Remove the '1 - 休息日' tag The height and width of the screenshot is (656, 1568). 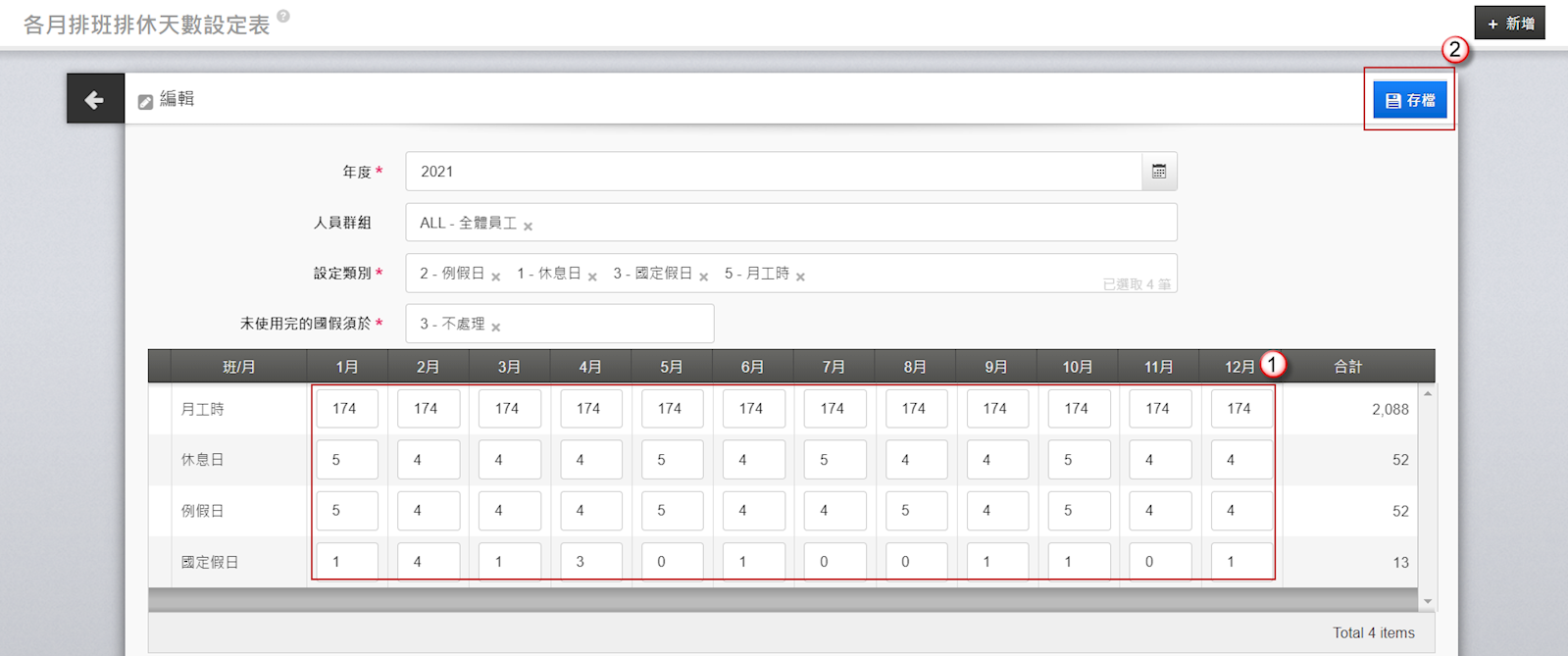(x=592, y=278)
